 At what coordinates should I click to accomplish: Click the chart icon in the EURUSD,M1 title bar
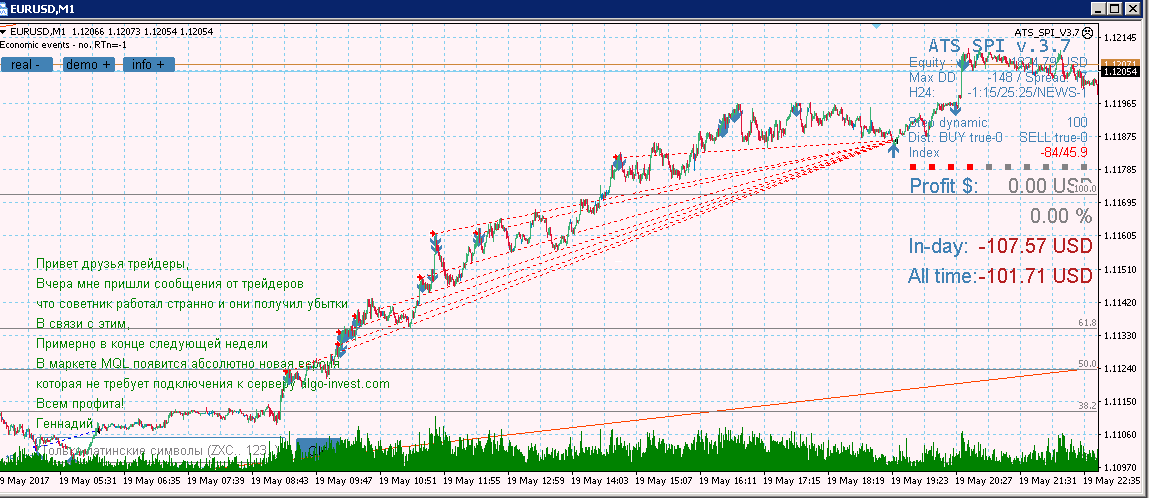tap(5, 10)
